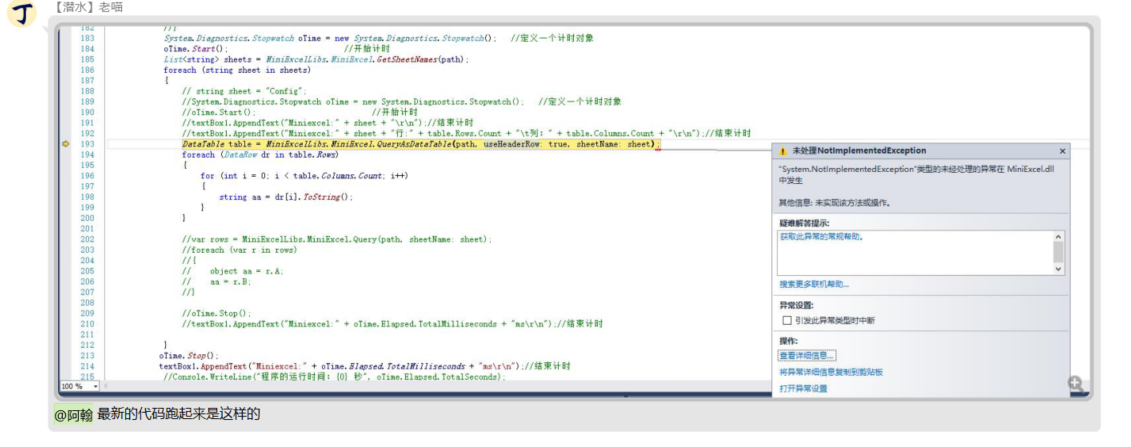Open the 100 % editor zoom dropdown
The width and height of the screenshot is (1131, 447).
[x=95, y=386]
